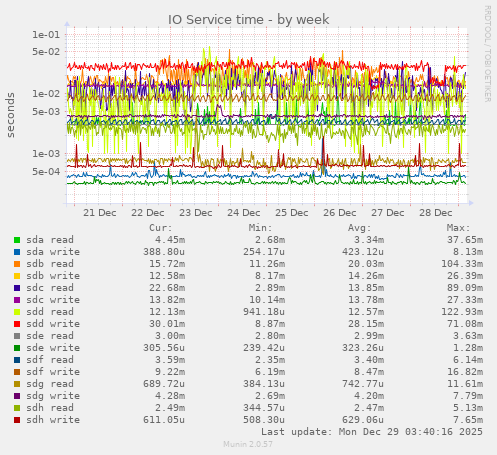
Task: Select the 'sdg read' legend label
Action: 50,384
